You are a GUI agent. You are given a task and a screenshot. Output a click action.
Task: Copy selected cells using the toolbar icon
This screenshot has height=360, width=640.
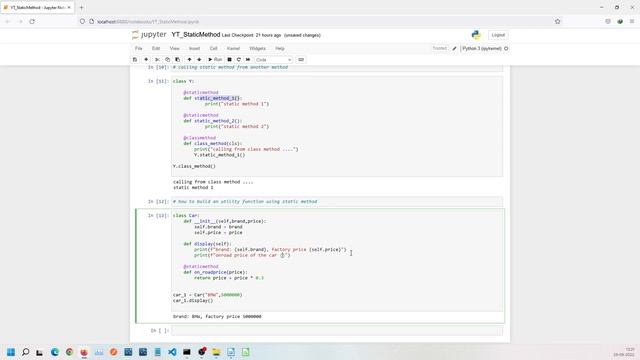(x=167, y=60)
